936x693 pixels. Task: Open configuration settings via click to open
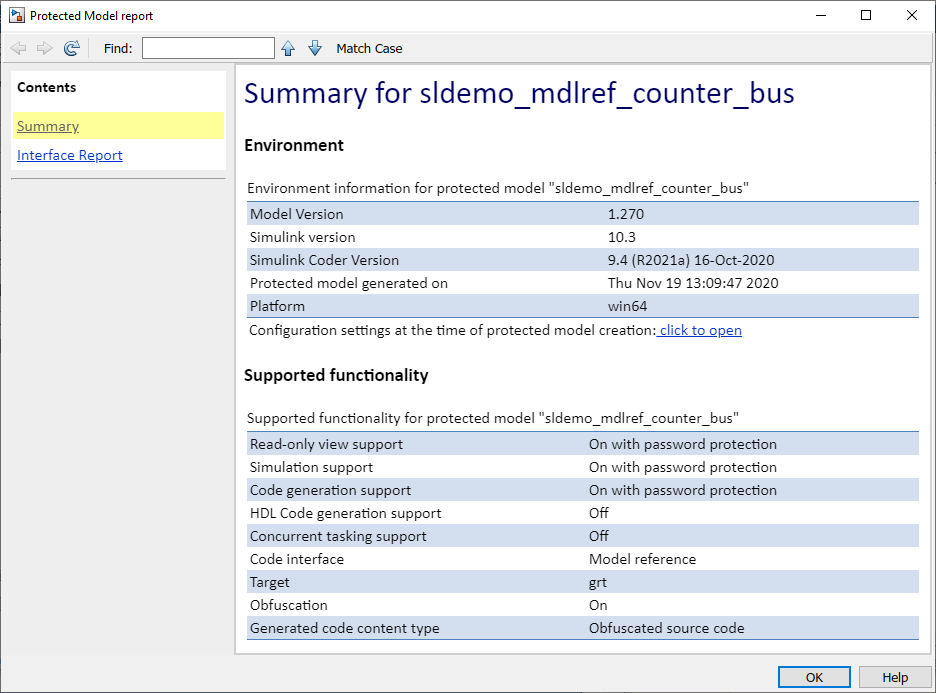coord(700,330)
